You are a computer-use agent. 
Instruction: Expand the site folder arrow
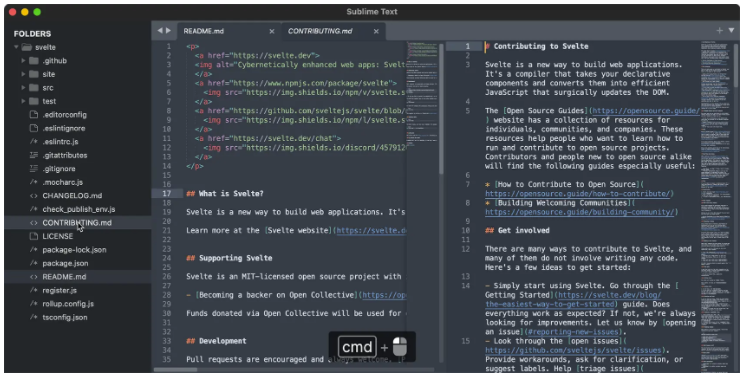[x=23, y=74]
